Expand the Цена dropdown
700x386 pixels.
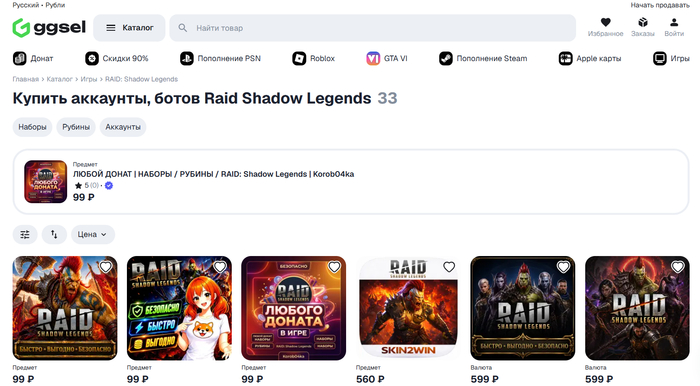point(92,234)
